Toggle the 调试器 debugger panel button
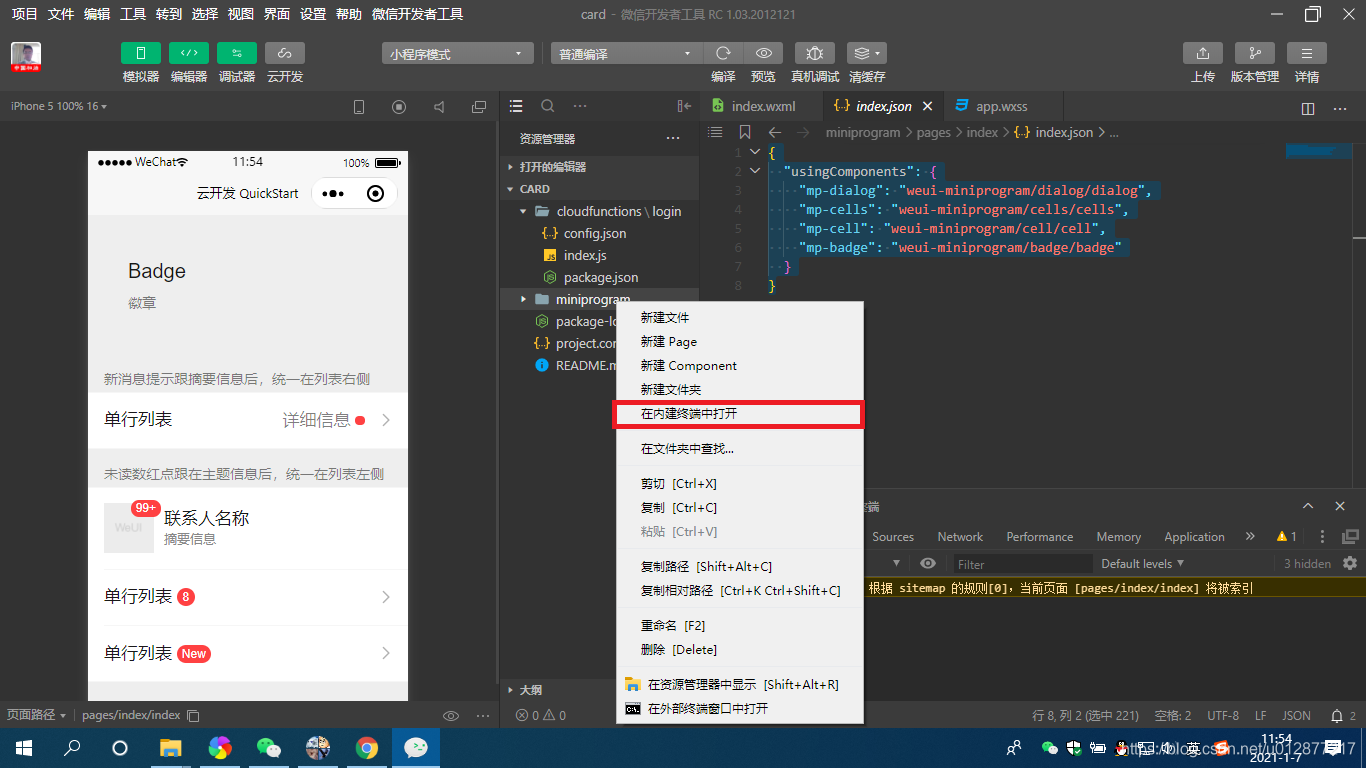The width and height of the screenshot is (1366, 768). 237,53
